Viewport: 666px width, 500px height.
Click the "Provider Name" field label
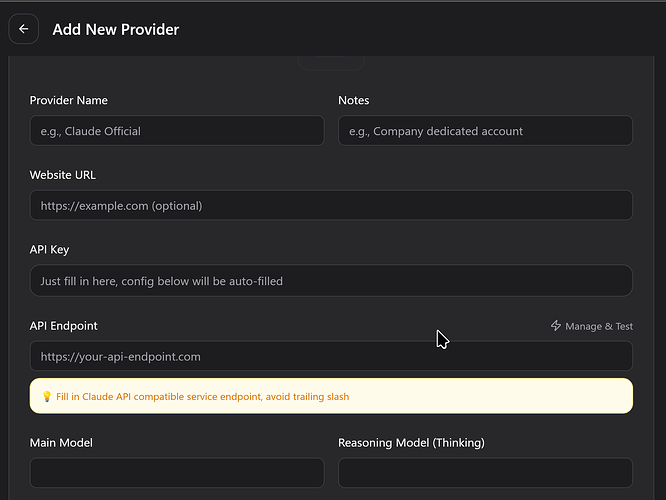pyautogui.click(x=69, y=100)
